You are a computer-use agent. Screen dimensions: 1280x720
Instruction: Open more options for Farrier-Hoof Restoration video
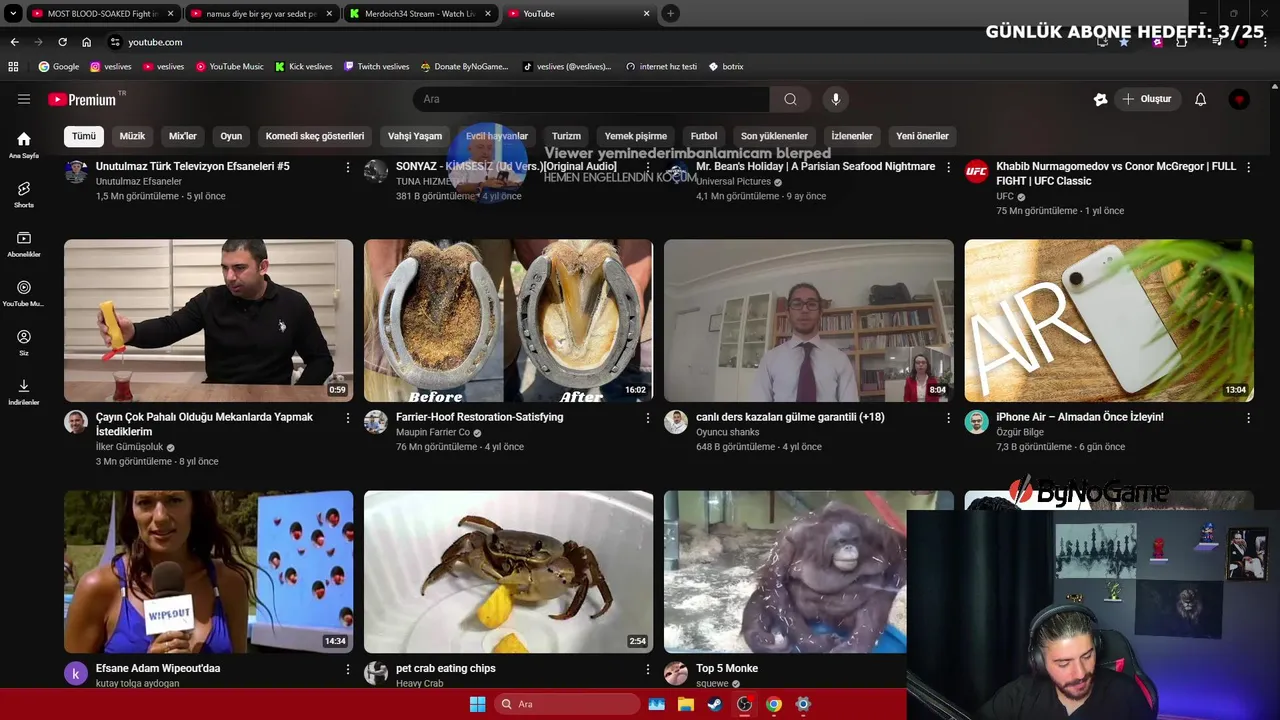point(648,418)
